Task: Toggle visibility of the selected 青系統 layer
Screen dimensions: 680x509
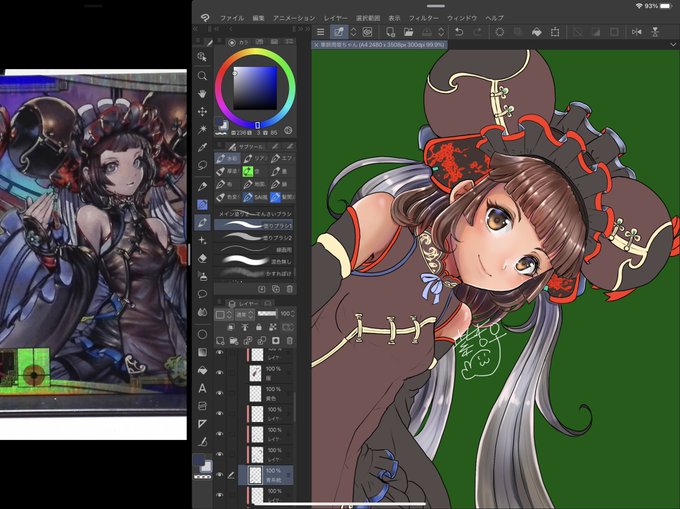Action: 219,475
